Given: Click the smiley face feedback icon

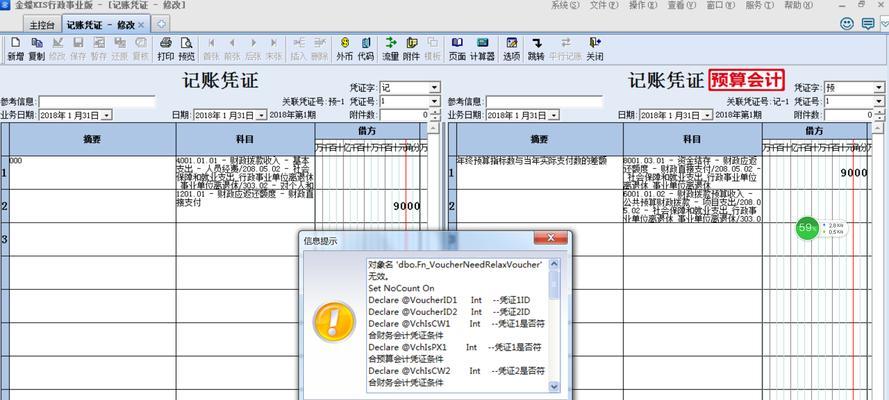Looking at the screenshot, I should pos(846,24).
